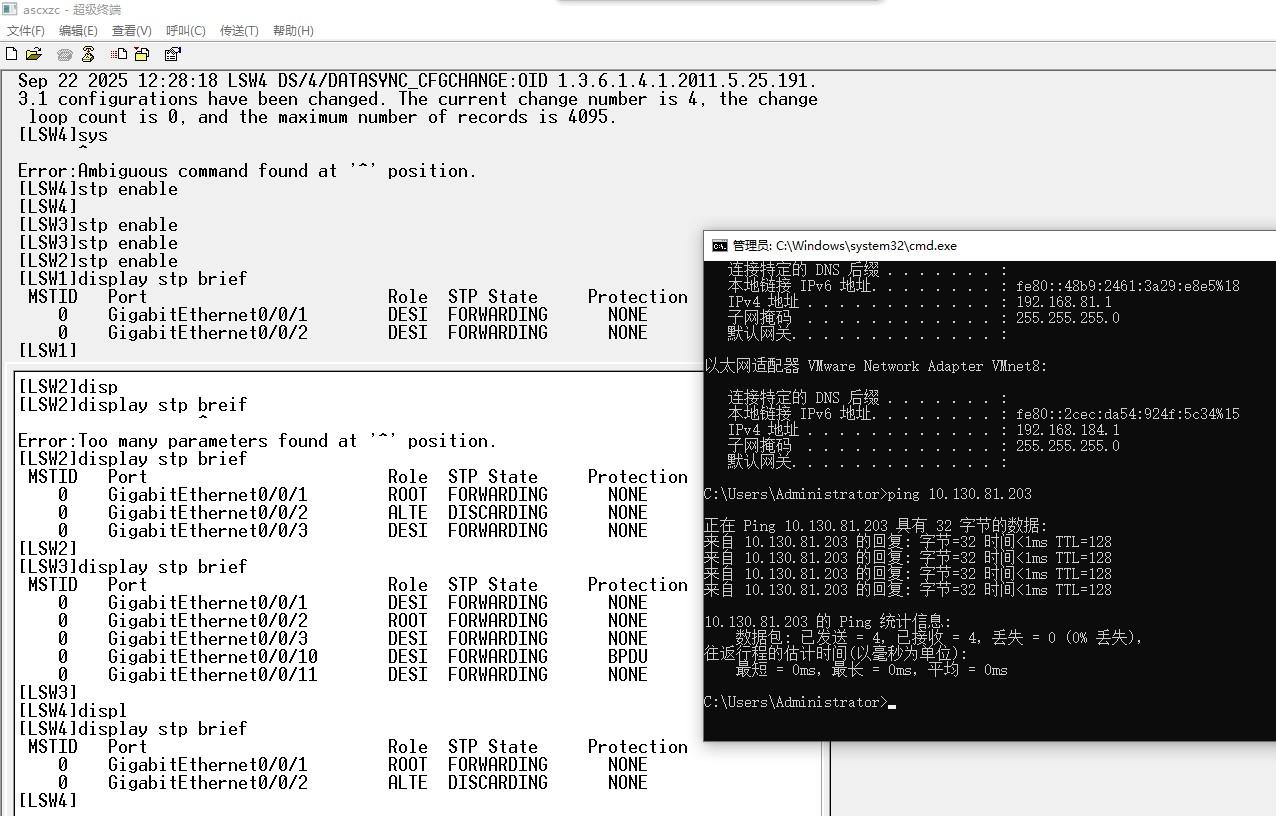Click the C:\Users\Administrator> prompt with cursor
Image resolution: width=1276 pixels, height=816 pixels.
click(795, 703)
